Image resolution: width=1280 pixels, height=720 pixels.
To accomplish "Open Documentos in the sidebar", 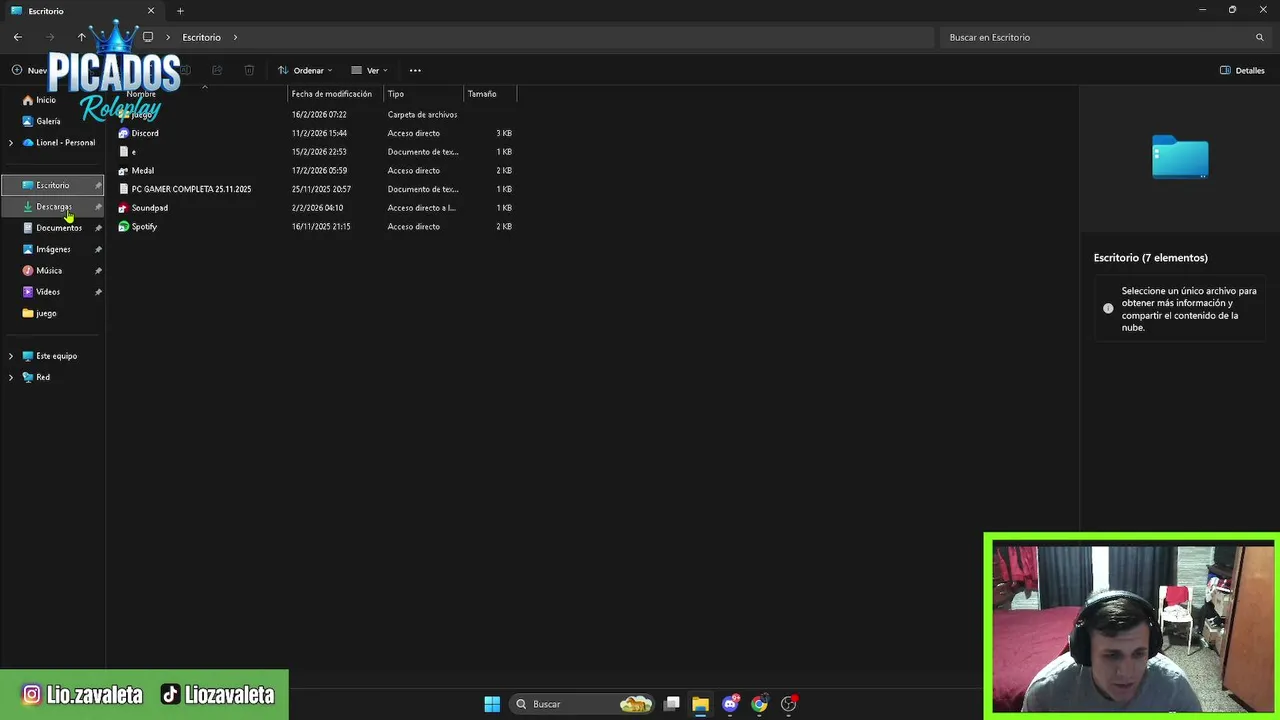I will point(59,228).
